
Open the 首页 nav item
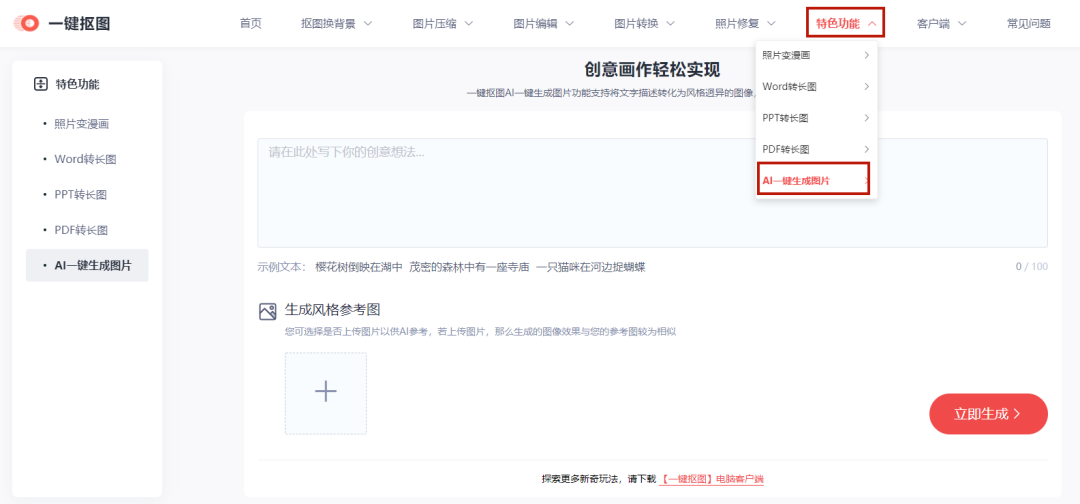point(251,23)
